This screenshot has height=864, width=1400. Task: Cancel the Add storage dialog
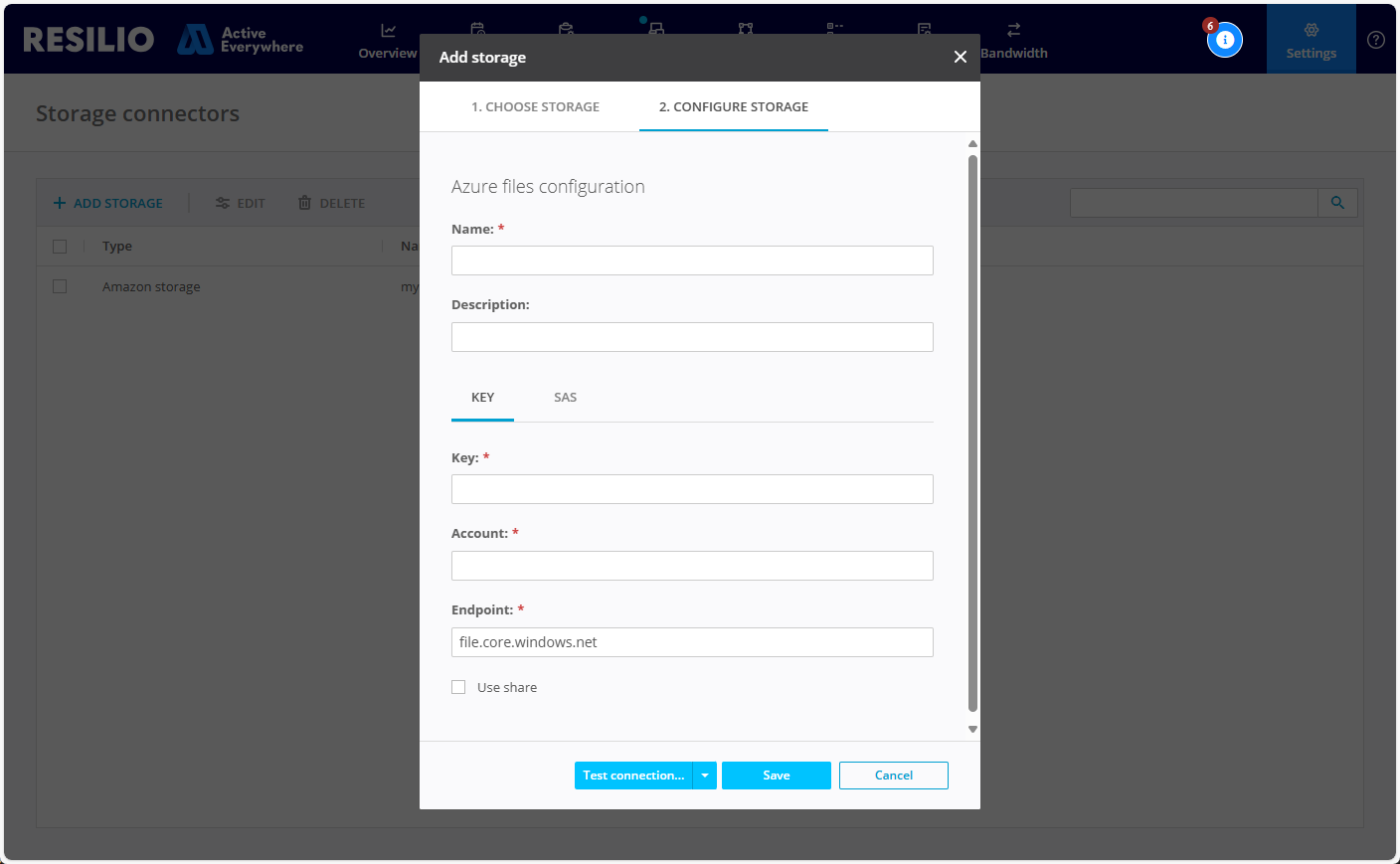tap(893, 775)
